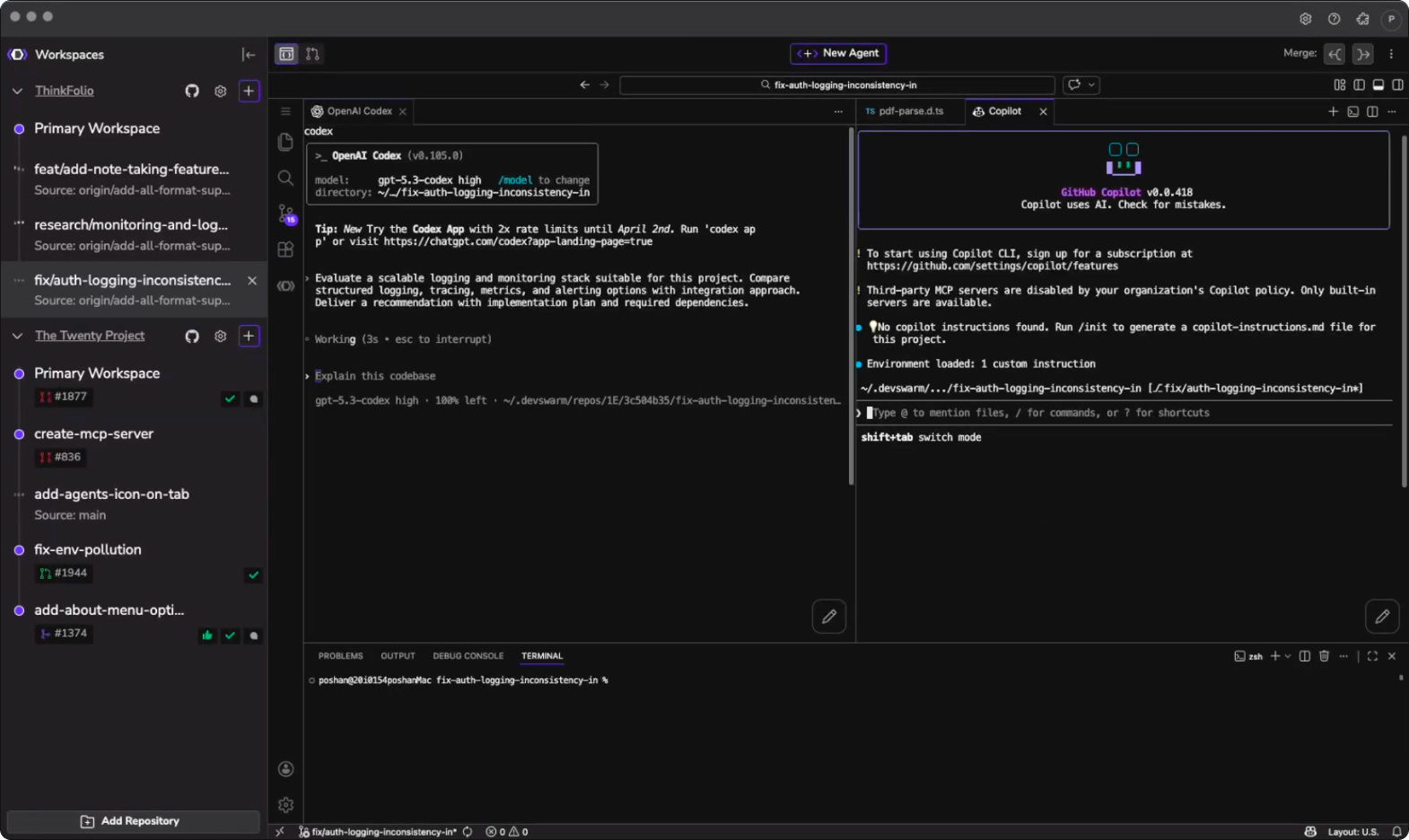Click the Codex pane edit pencil button
Viewport: 1409px width, 840px height.
click(829, 617)
